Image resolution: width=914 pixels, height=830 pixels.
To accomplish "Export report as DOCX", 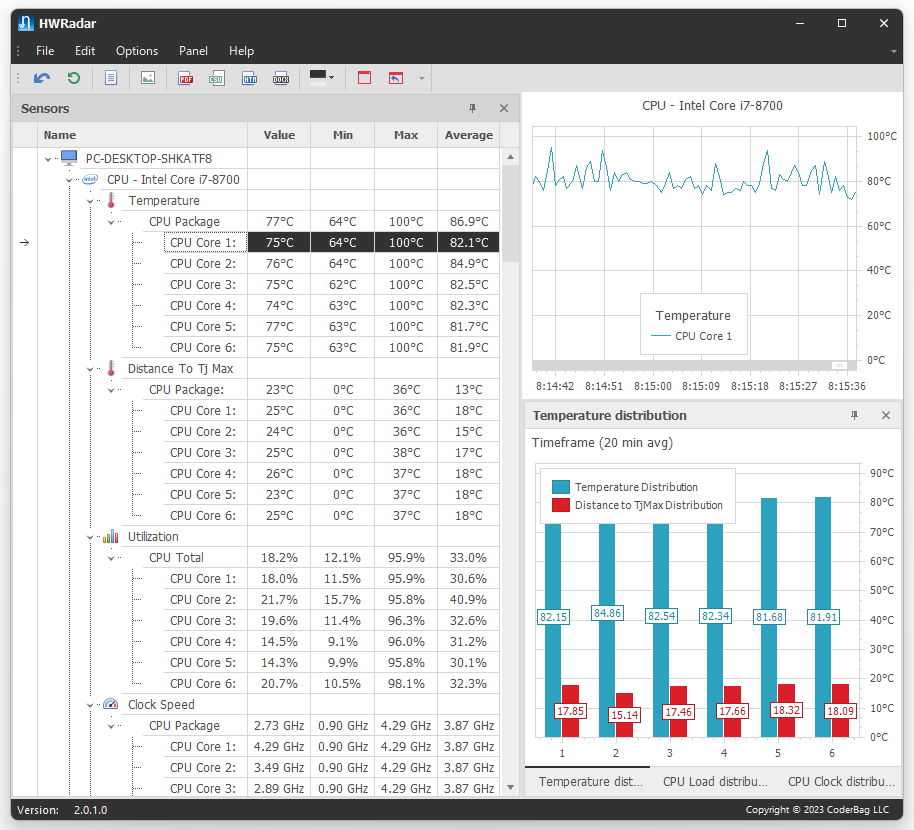I will tap(281, 78).
